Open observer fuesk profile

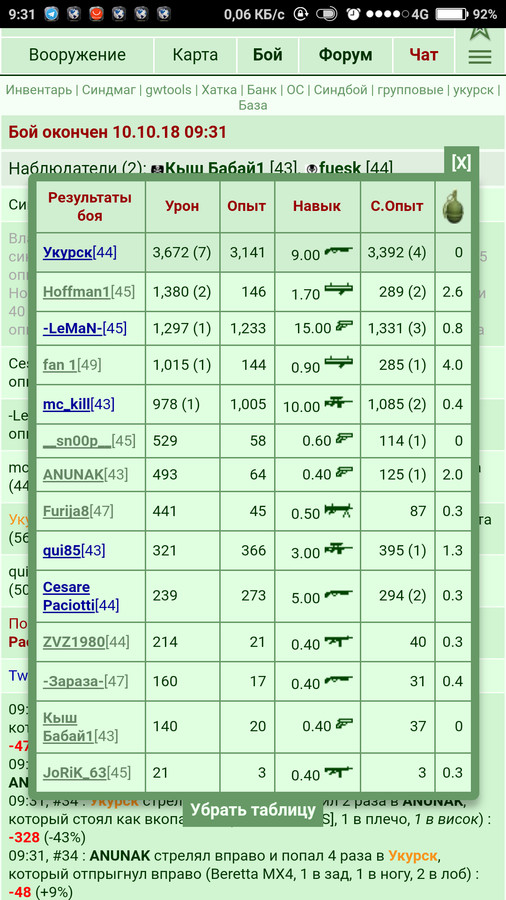pos(340,168)
